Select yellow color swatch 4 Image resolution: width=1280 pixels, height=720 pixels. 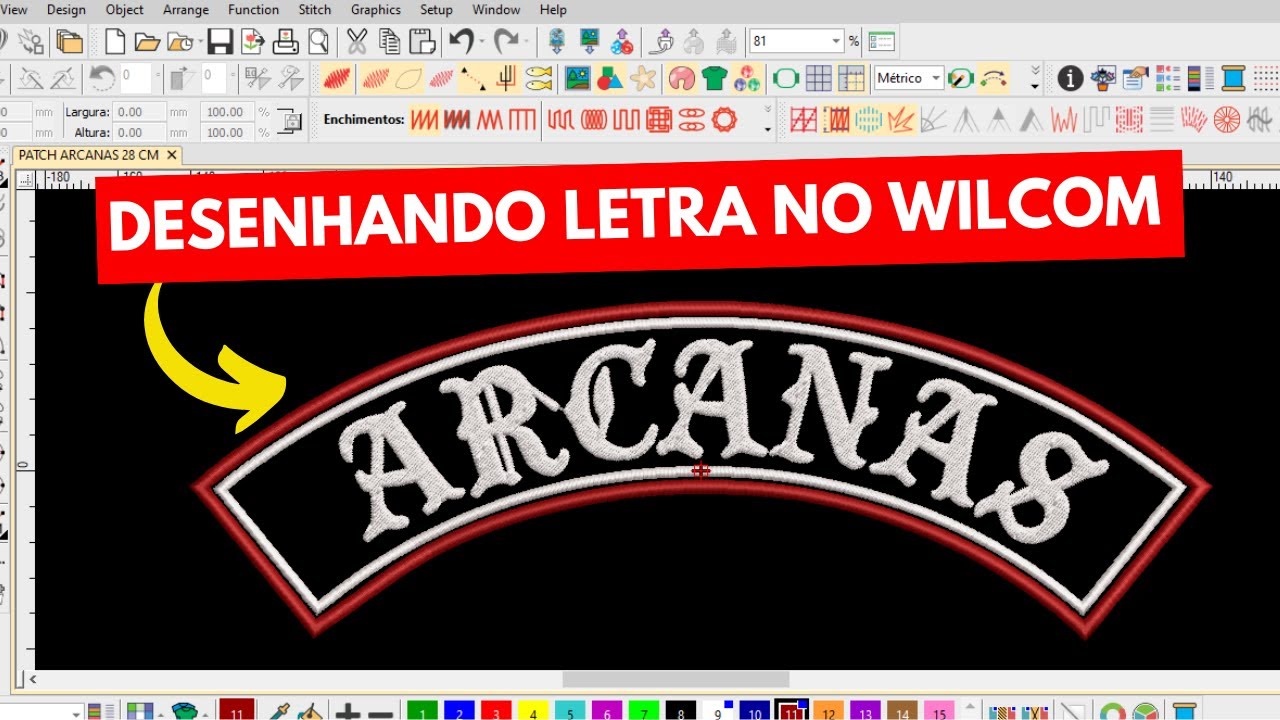(533, 711)
